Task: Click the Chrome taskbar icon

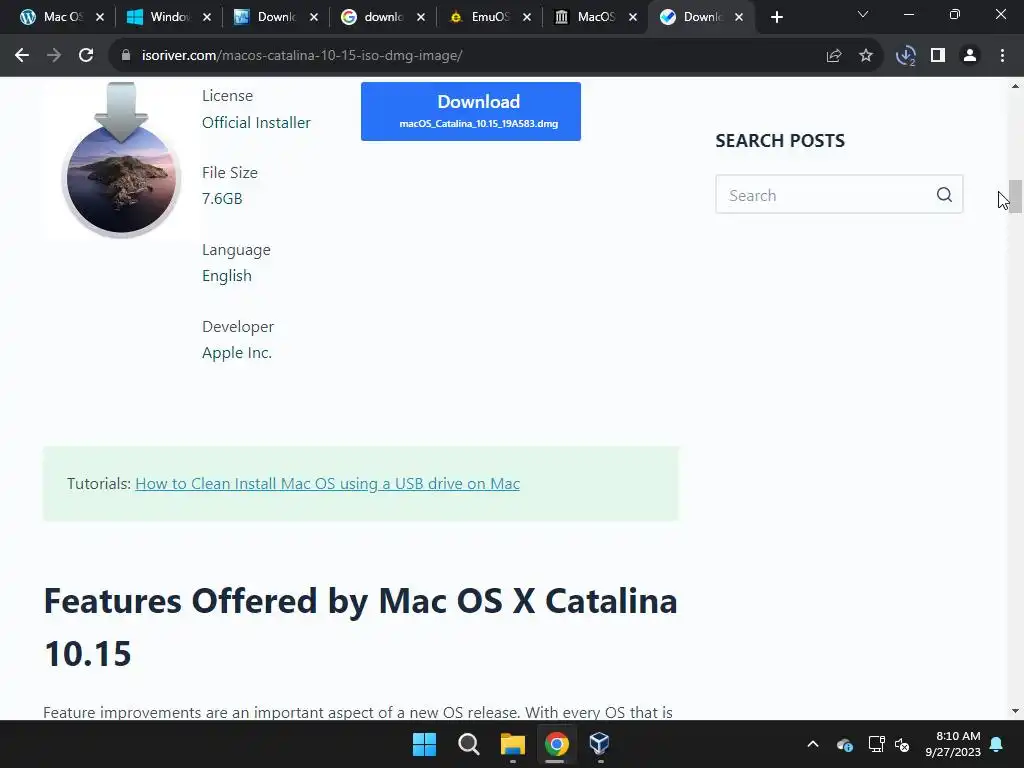Action: 556,744
